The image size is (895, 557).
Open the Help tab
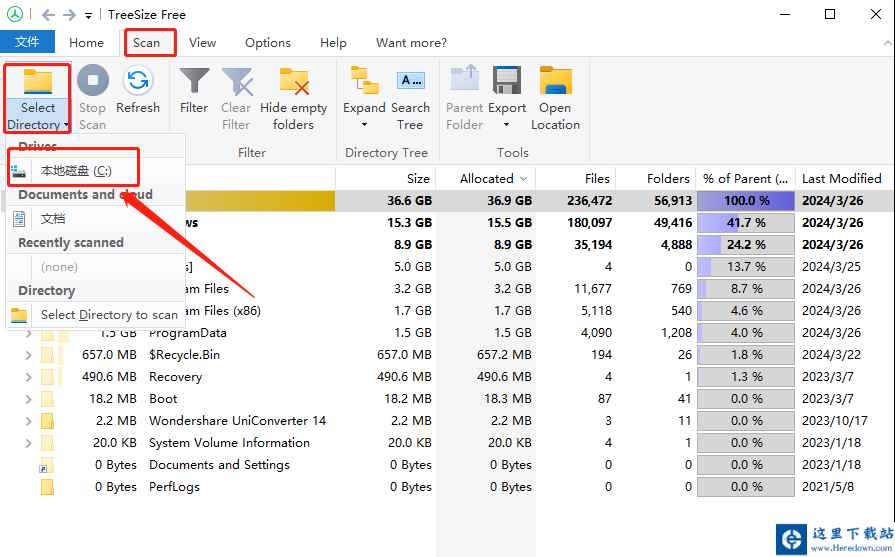[x=333, y=43]
